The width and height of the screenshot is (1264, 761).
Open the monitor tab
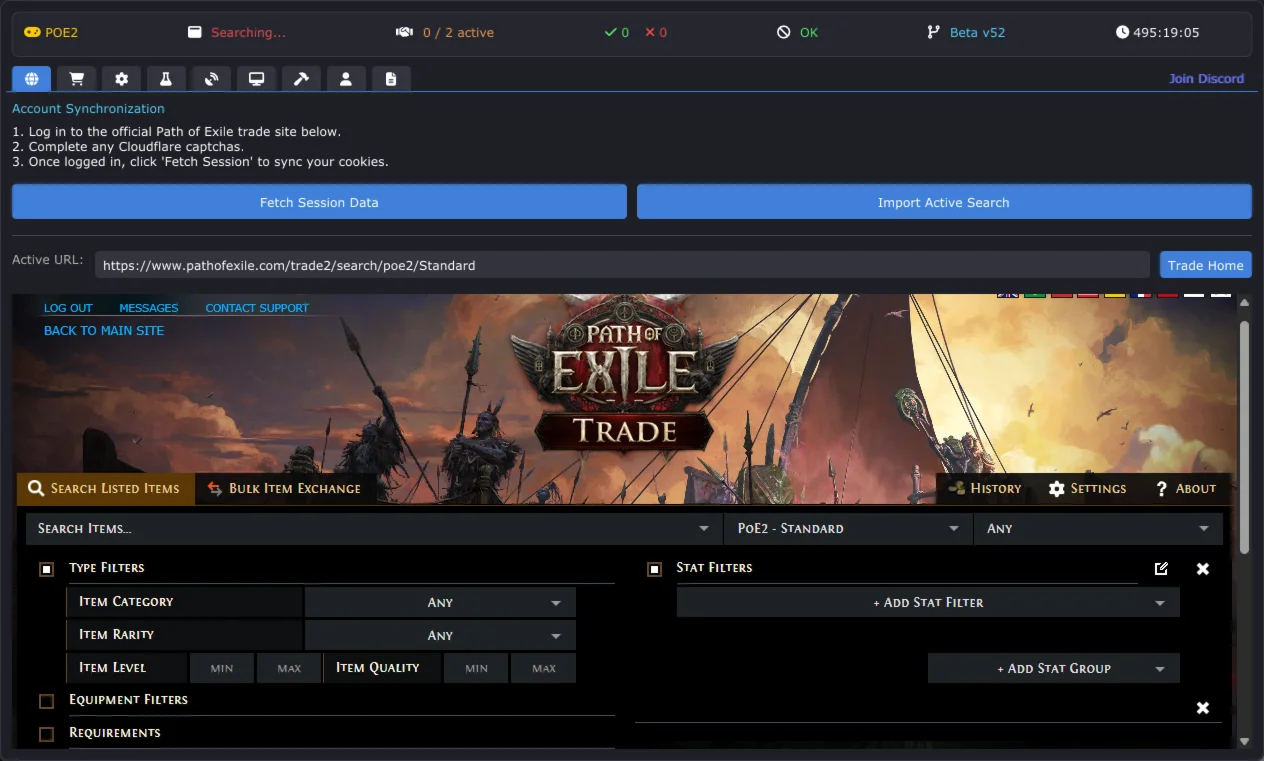tap(256, 79)
